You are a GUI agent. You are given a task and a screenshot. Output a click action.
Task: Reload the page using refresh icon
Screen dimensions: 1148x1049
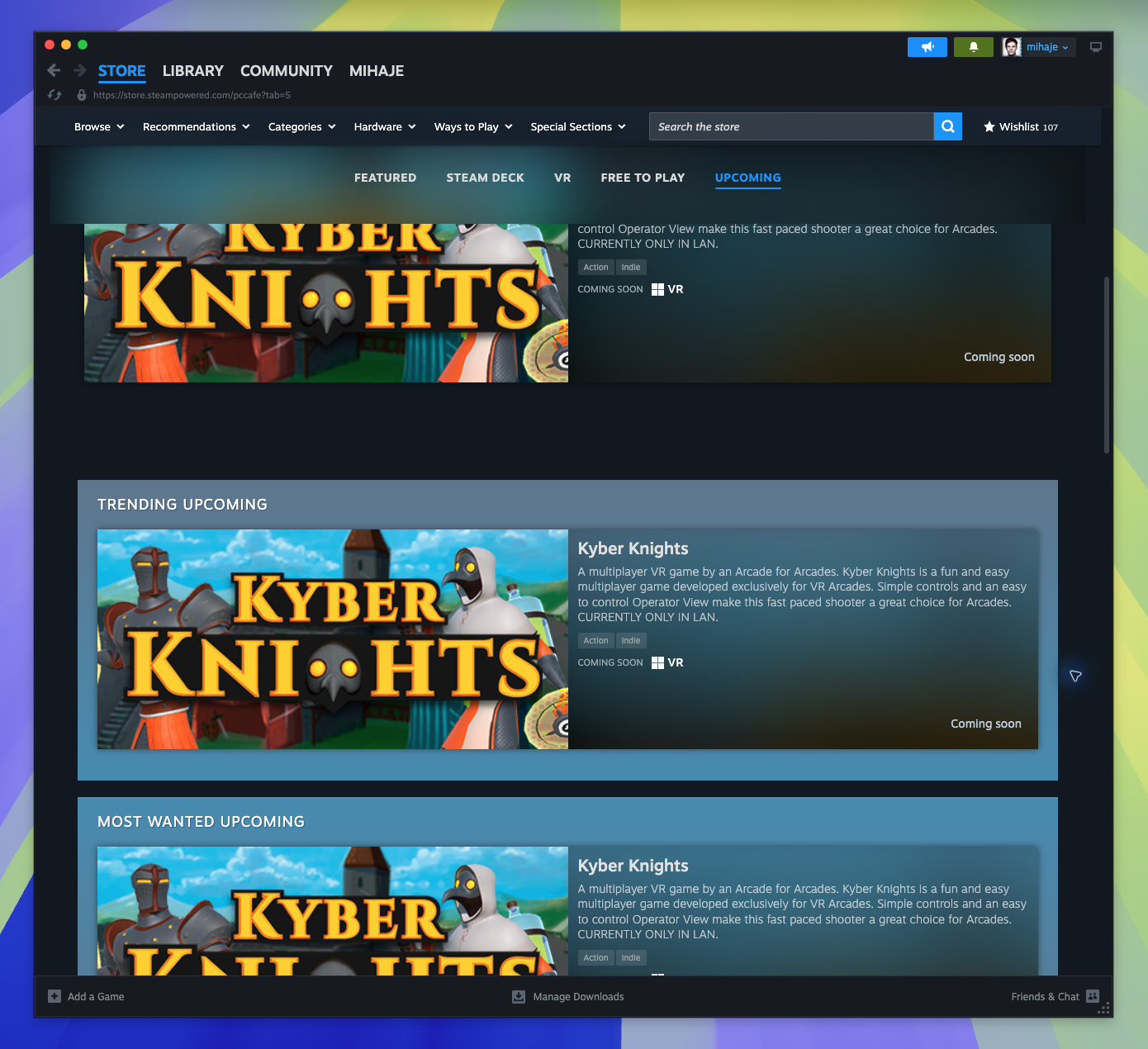click(55, 95)
